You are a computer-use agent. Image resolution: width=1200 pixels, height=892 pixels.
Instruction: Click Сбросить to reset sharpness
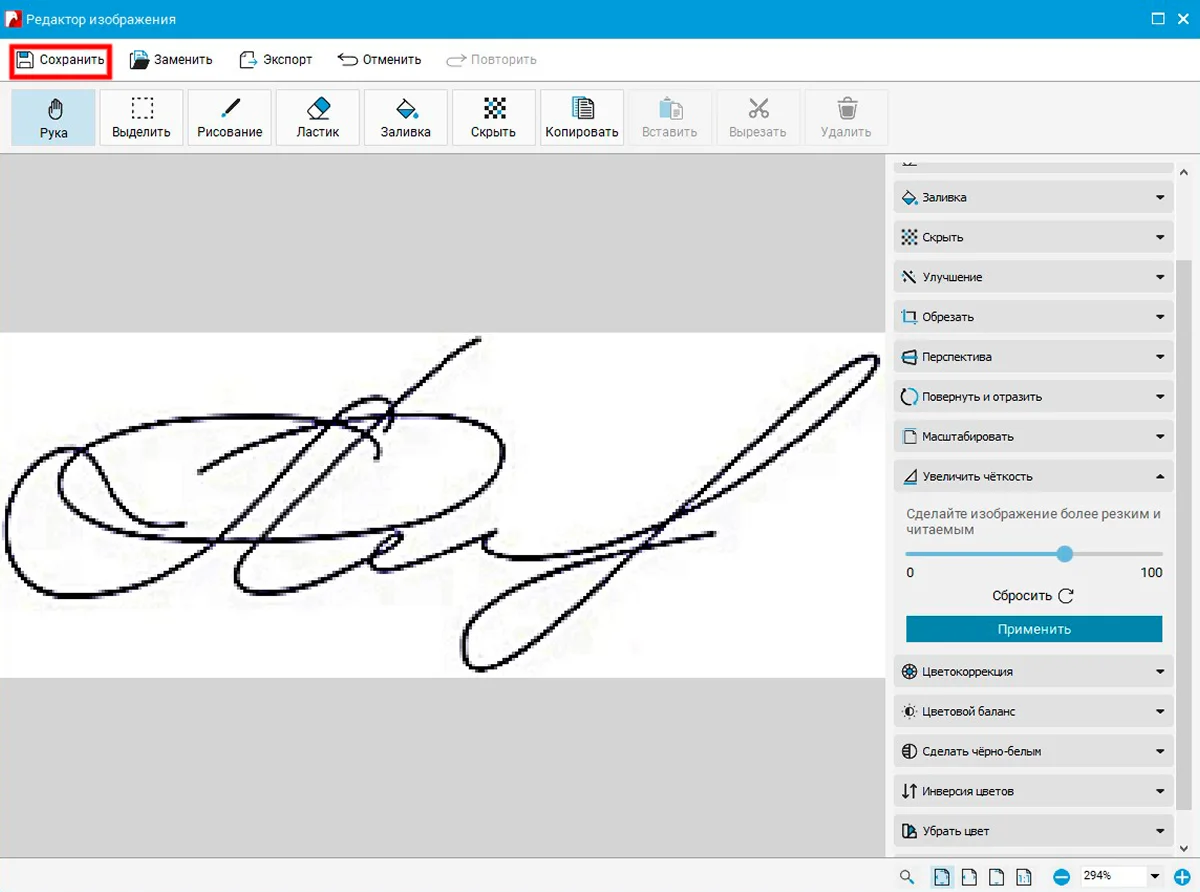pos(1033,596)
